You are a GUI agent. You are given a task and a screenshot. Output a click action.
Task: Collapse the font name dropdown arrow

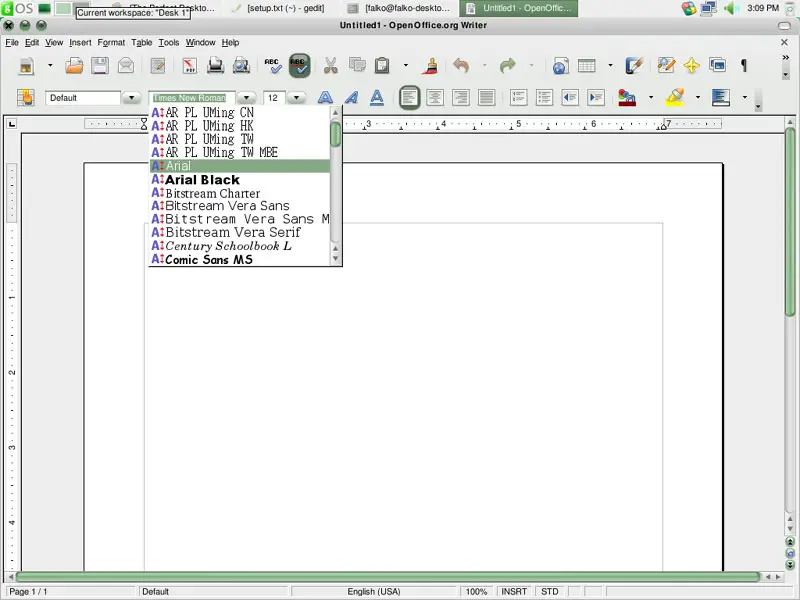pos(246,97)
